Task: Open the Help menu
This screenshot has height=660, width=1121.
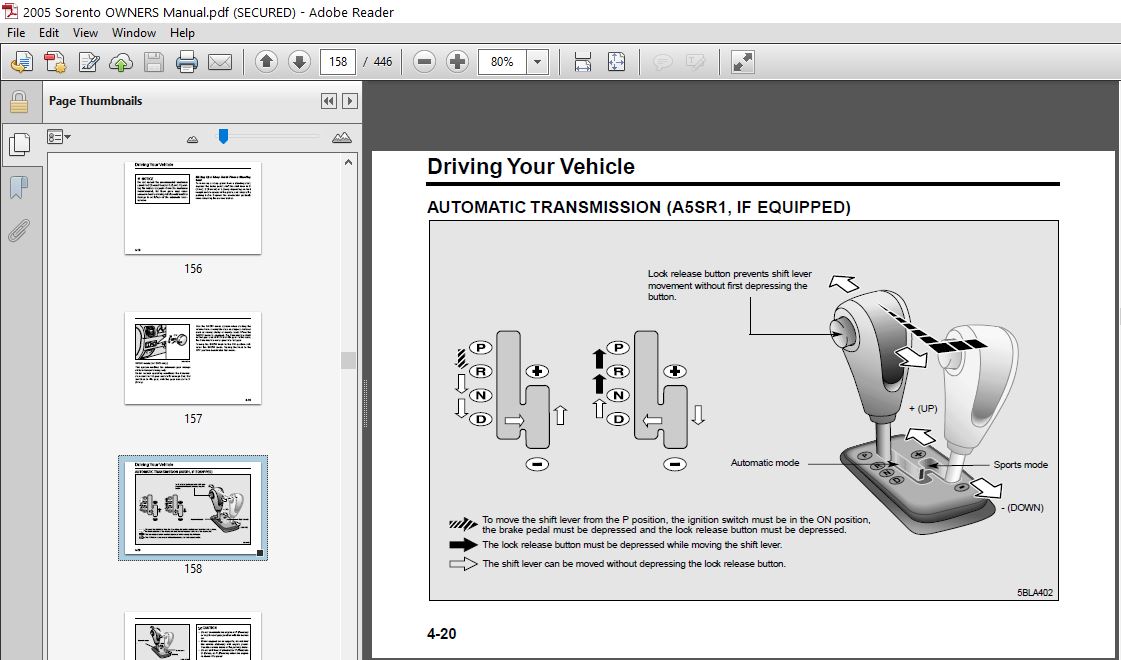Action: [x=182, y=33]
